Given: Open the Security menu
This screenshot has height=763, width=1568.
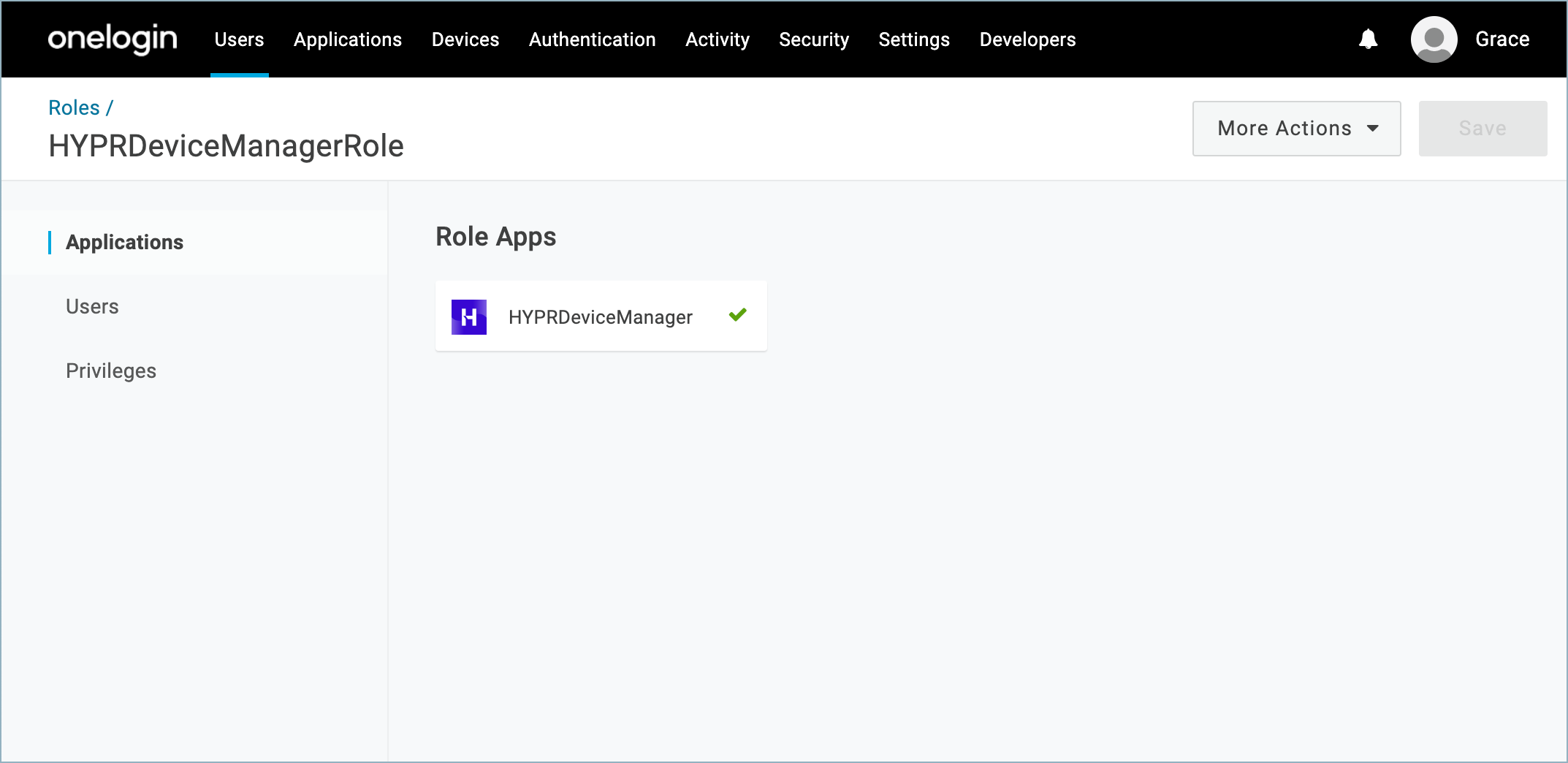Looking at the screenshot, I should click(x=814, y=39).
